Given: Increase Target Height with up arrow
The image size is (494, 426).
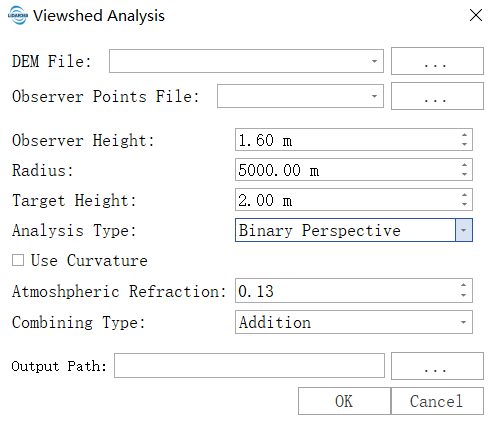Looking at the screenshot, I should [x=464, y=195].
